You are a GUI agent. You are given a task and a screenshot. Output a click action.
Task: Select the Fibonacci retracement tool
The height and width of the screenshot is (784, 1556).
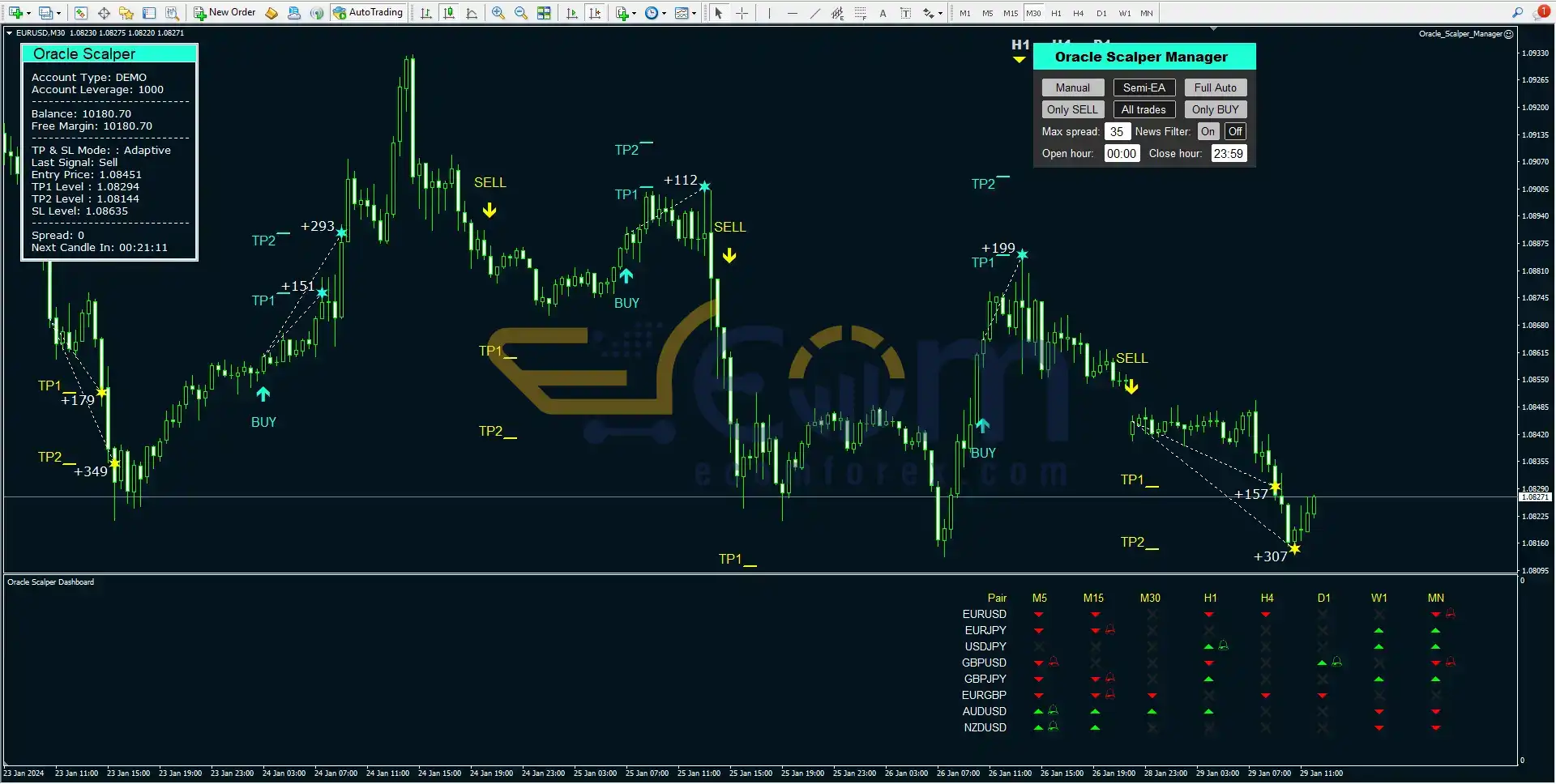(860, 13)
